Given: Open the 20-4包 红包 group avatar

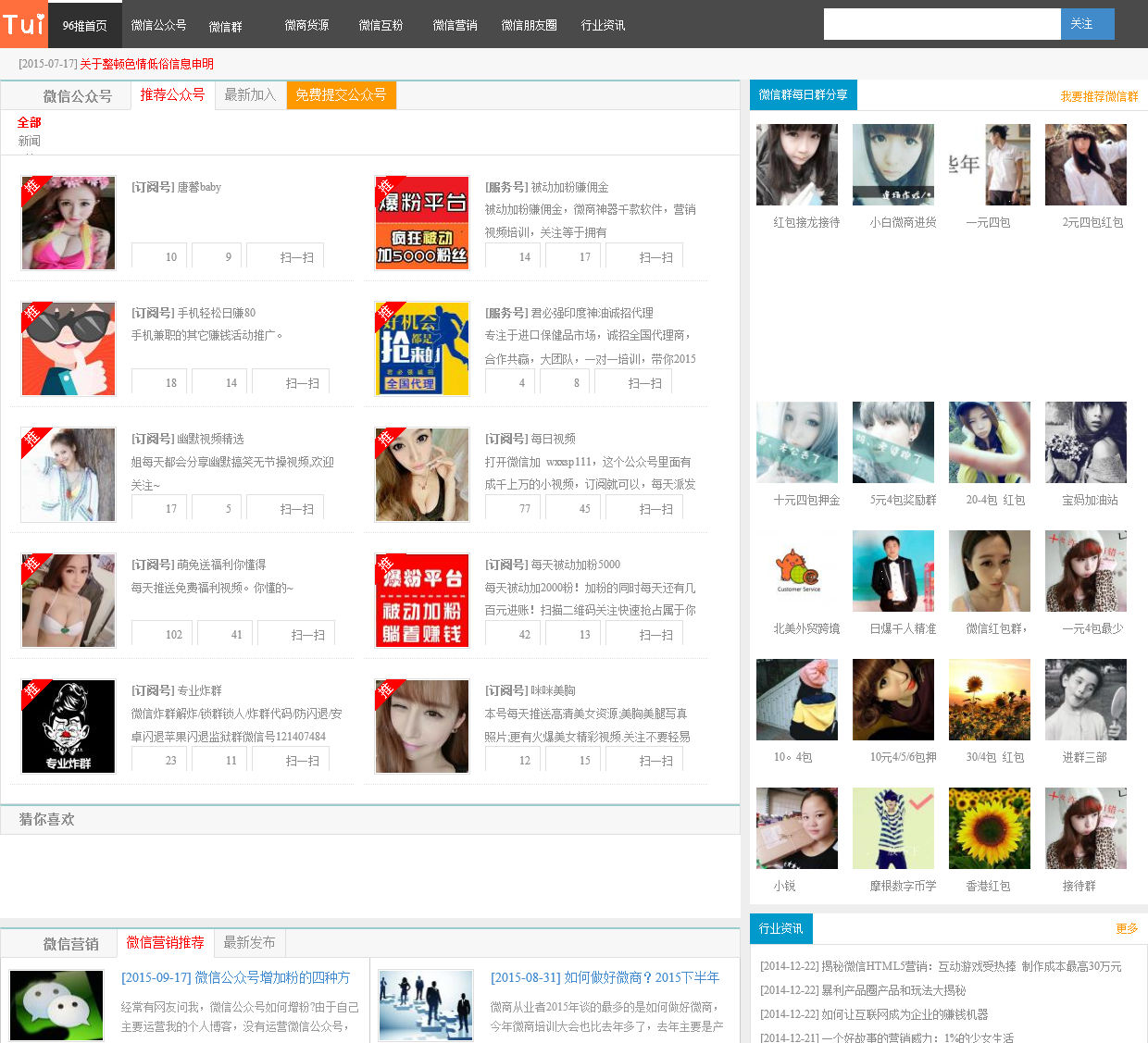Looking at the screenshot, I should click(x=990, y=442).
